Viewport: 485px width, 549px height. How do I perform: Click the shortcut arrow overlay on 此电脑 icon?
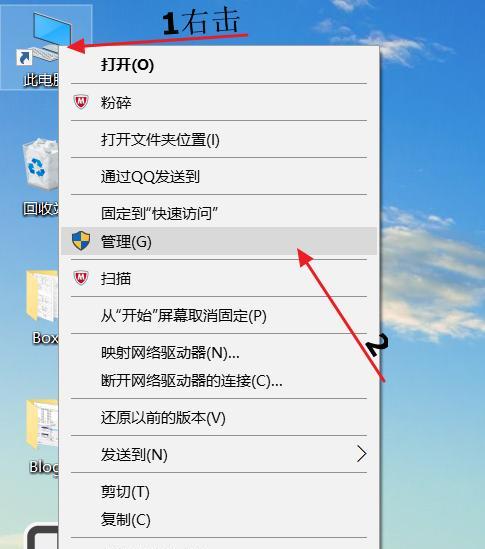click(25, 57)
